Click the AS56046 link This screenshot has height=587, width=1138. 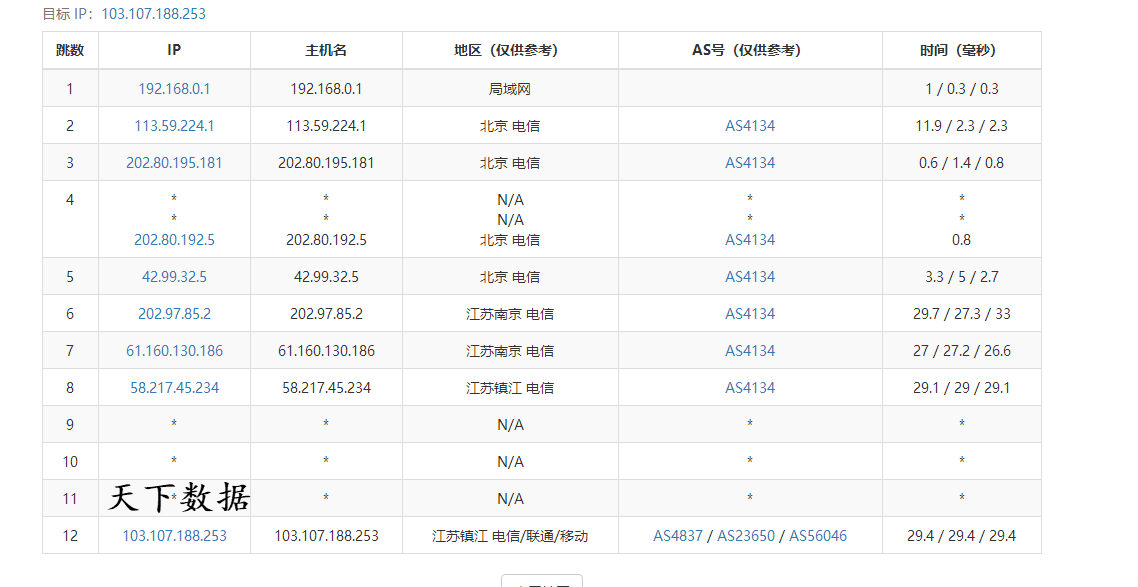(x=818, y=536)
